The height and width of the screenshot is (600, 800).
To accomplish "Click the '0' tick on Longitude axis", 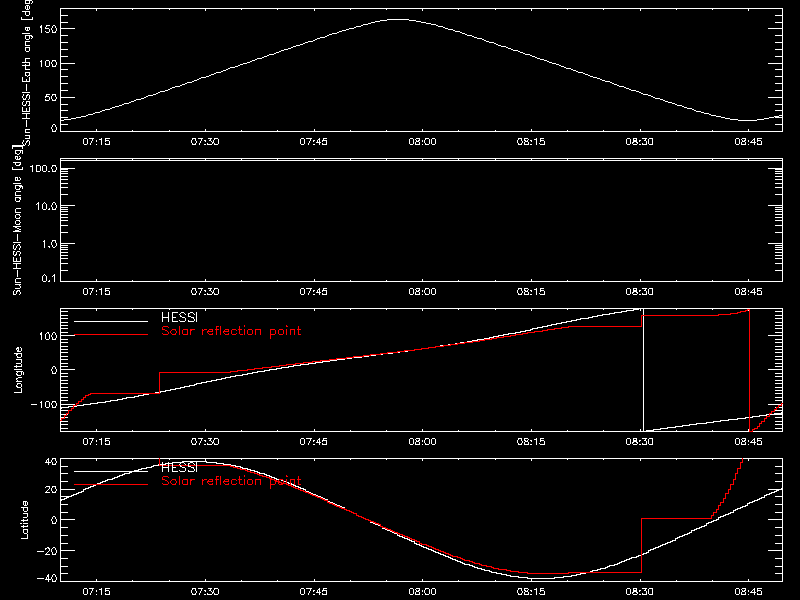I will coord(54,370).
